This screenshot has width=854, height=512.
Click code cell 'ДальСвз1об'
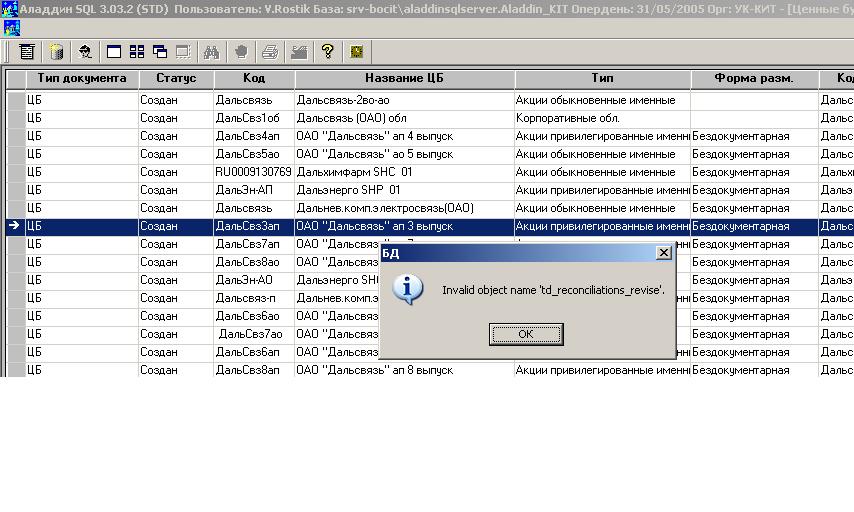(x=254, y=118)
